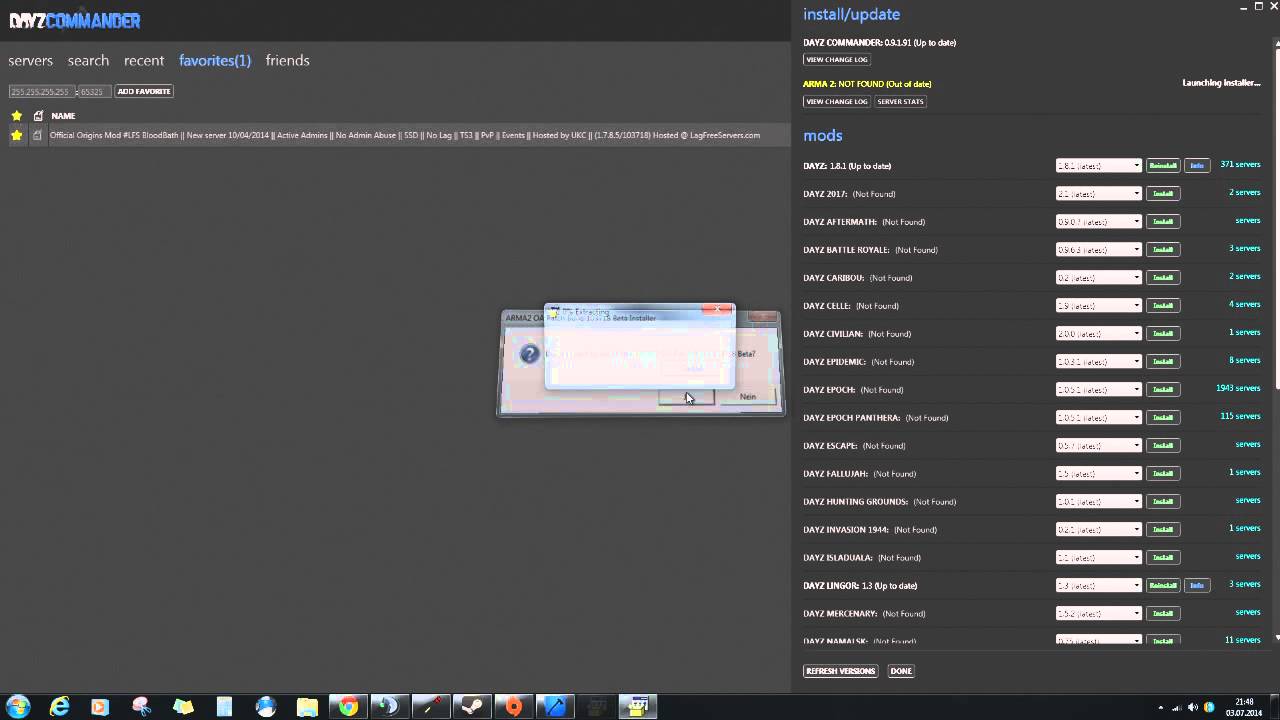Open Steam from taskbar

(x=472, y=707)
